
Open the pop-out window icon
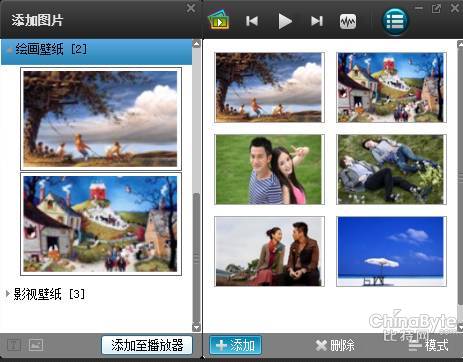click(x=436, y=8)
